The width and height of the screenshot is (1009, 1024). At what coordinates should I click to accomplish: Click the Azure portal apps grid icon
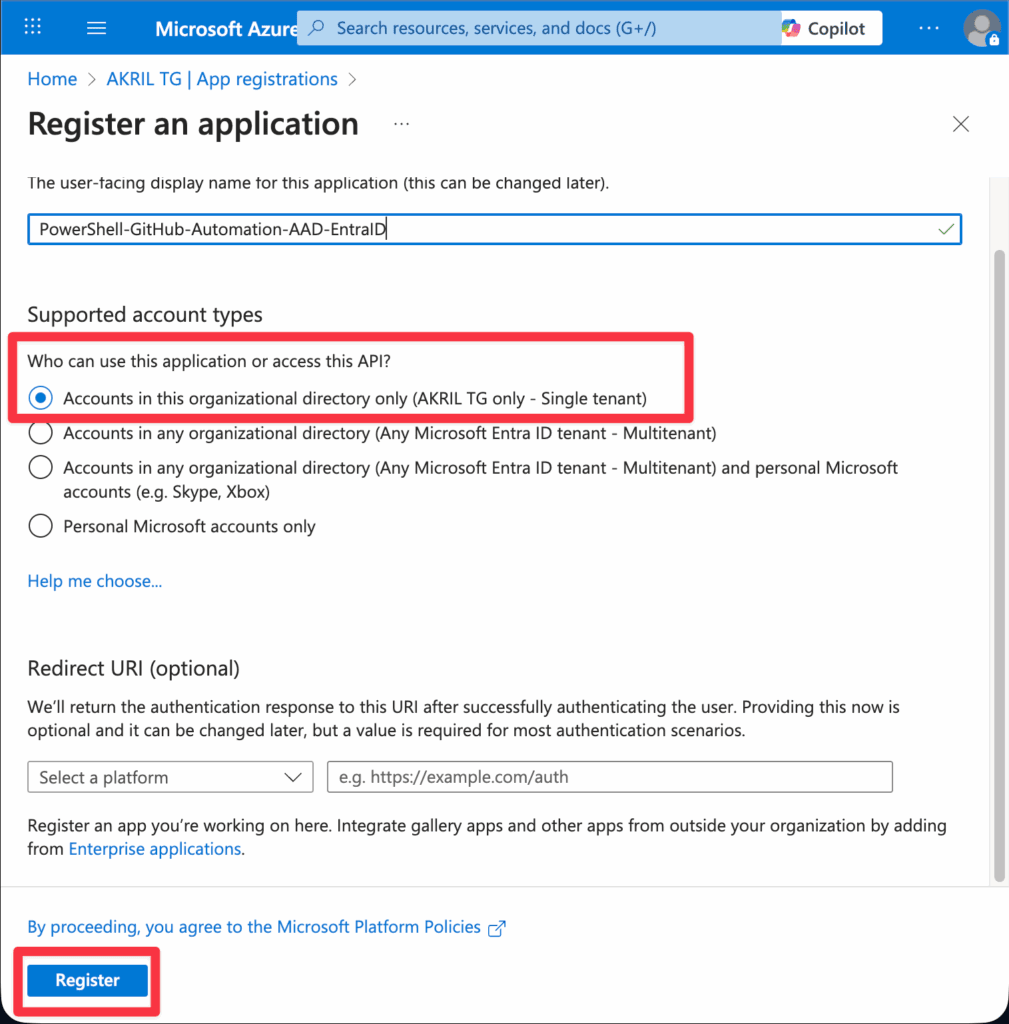coord(32,27)
